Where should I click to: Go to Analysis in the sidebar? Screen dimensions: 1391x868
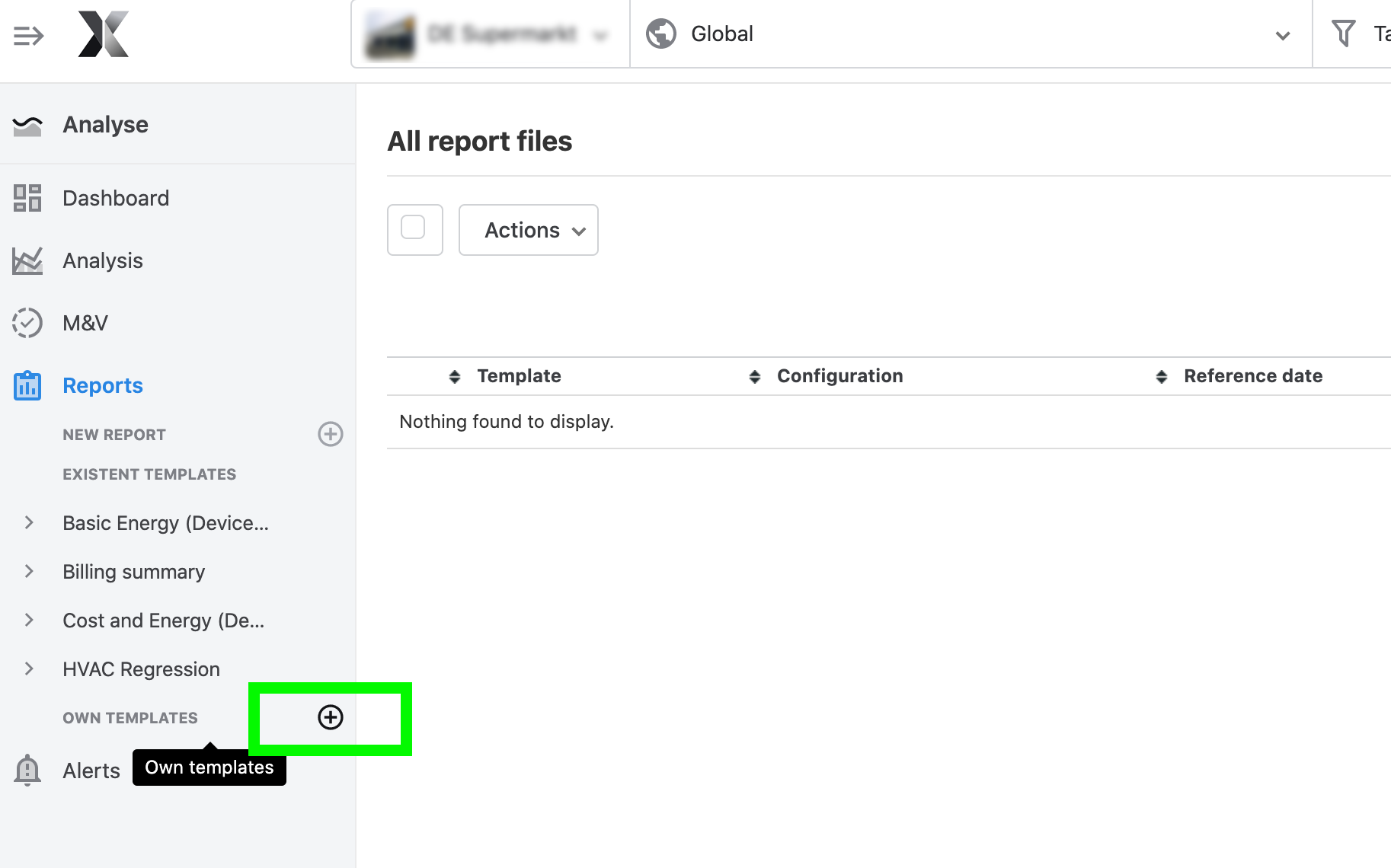click(103, 260)
